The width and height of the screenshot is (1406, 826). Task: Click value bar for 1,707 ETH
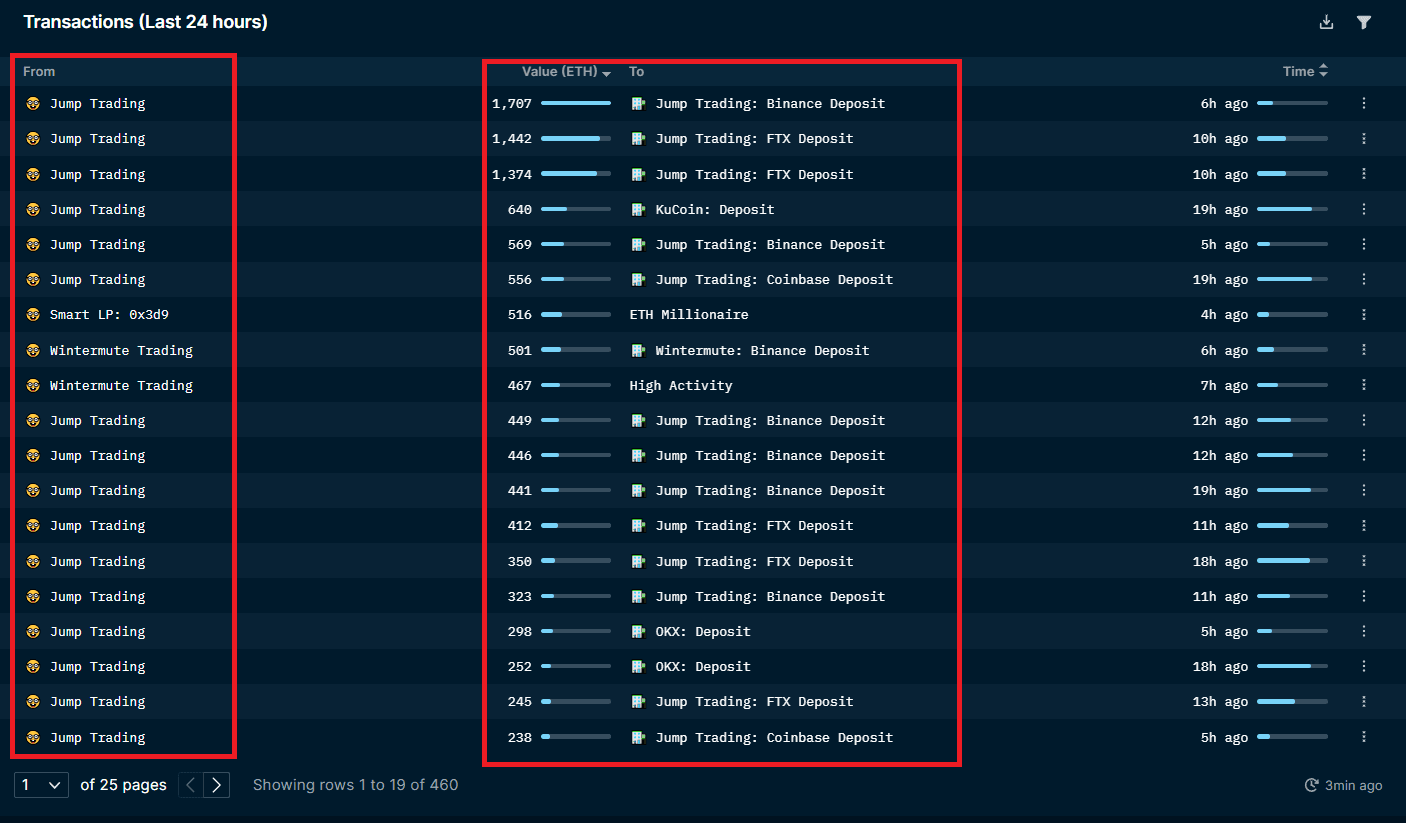(x=576, y=103)
